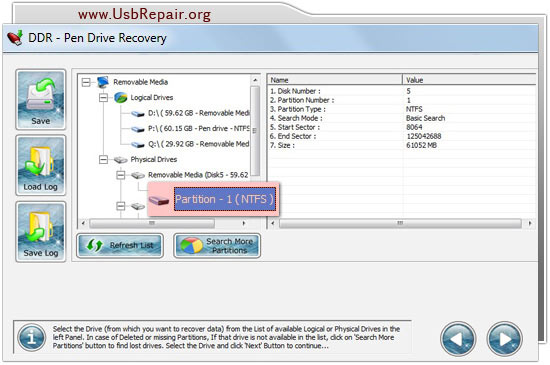Click the '8064' start sector value
Image resolution: width=550 pixels, height=365 pixels.
(x=414, y=127)
